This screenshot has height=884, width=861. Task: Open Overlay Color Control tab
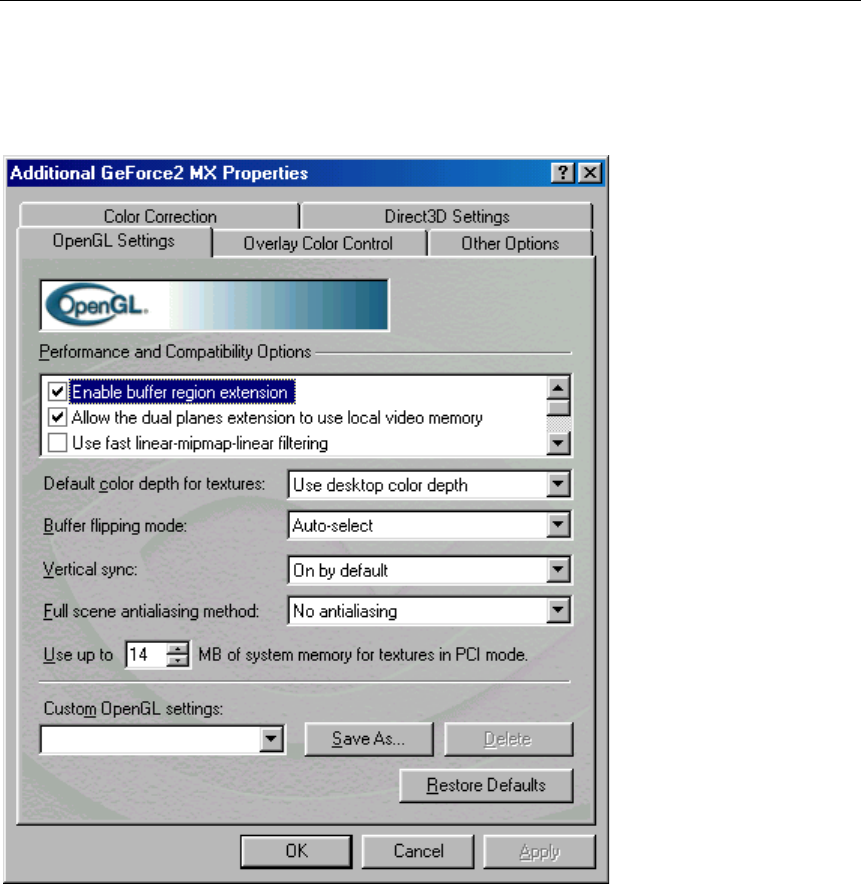[x=318, y=244]
